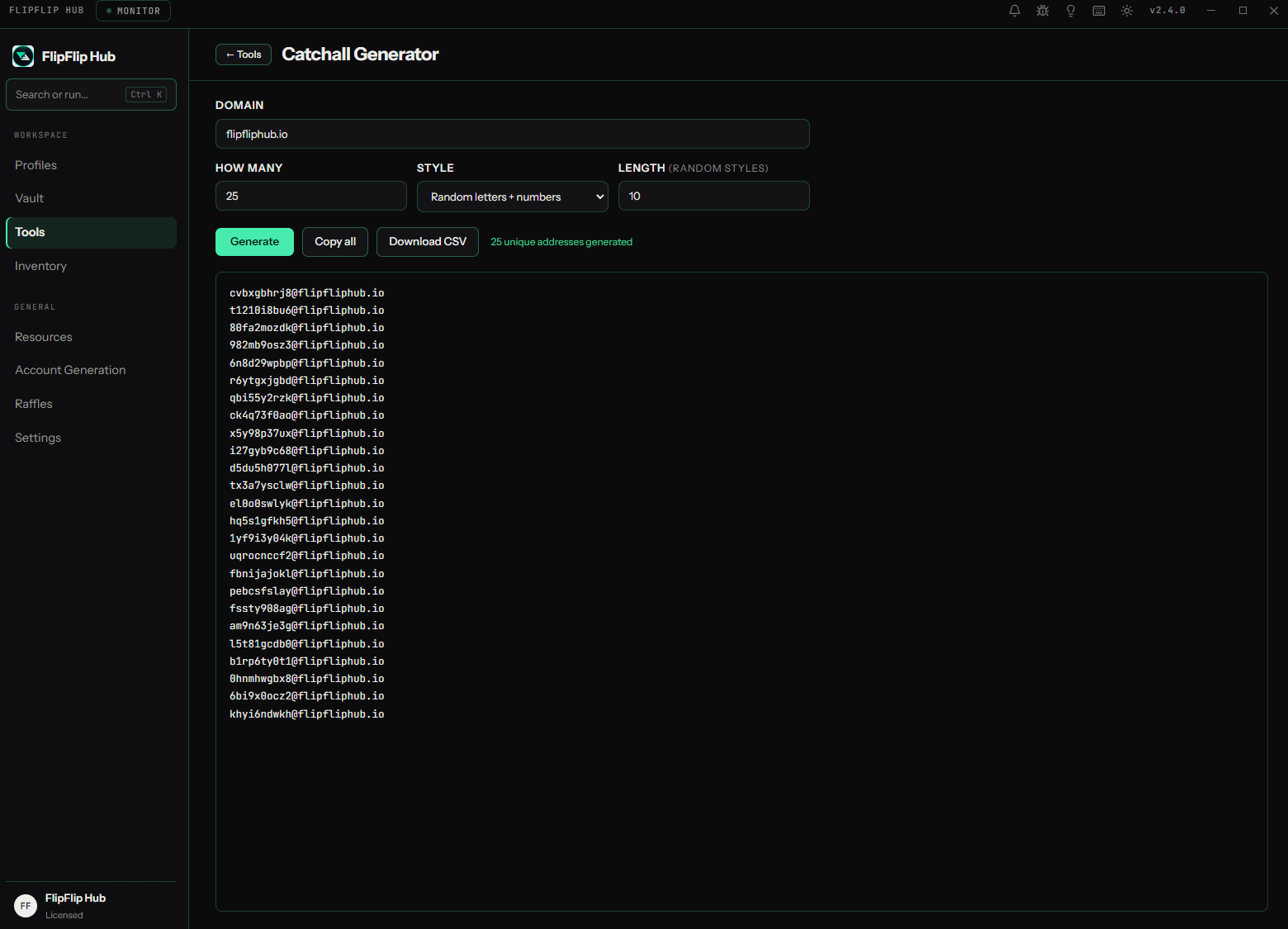The width and height of the screenshot is (1288, 929).
Task: Download the addresses as CSV
Action: click(428, 242)
